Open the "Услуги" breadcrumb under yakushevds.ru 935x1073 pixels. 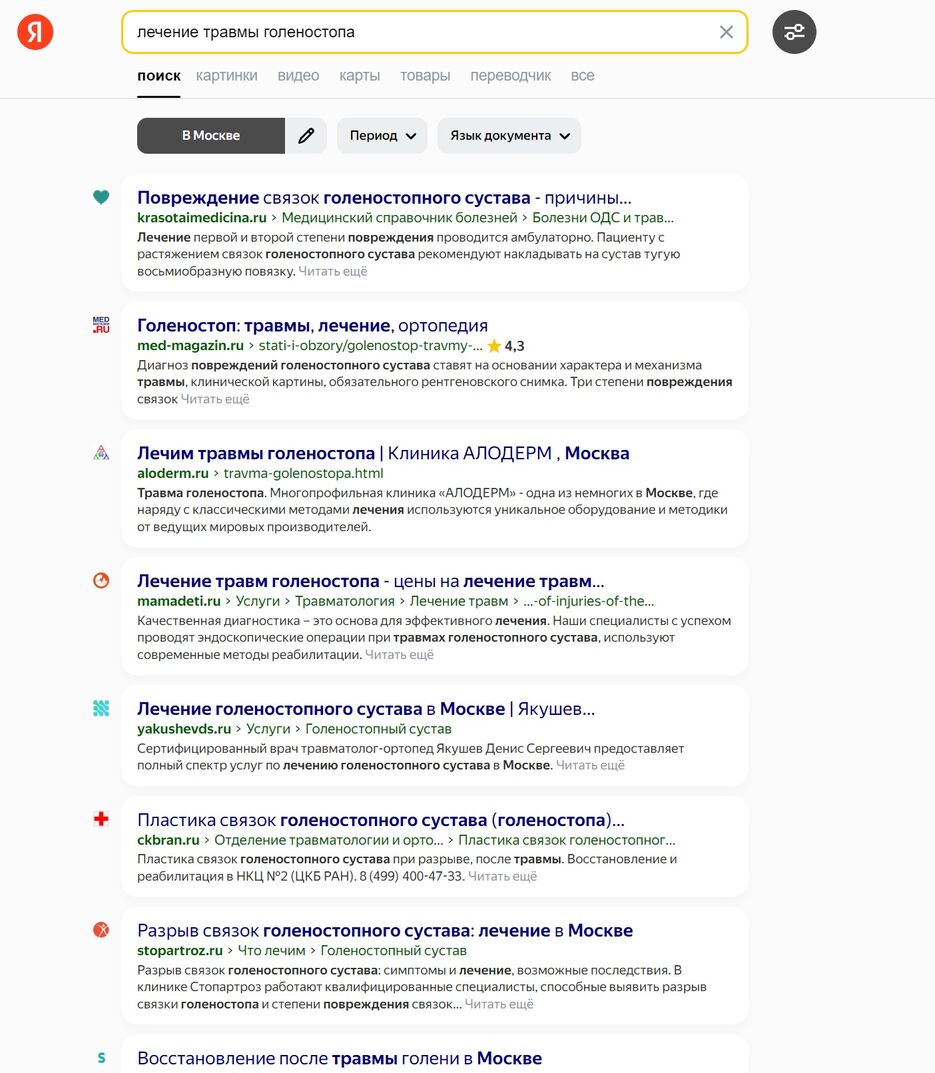pos(268,729)
